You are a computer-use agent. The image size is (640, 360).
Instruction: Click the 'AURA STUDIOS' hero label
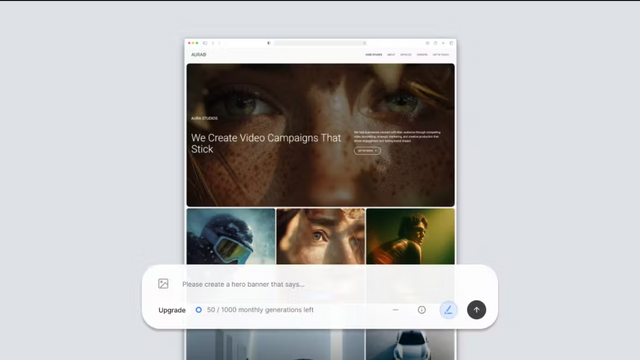(204, 118)
